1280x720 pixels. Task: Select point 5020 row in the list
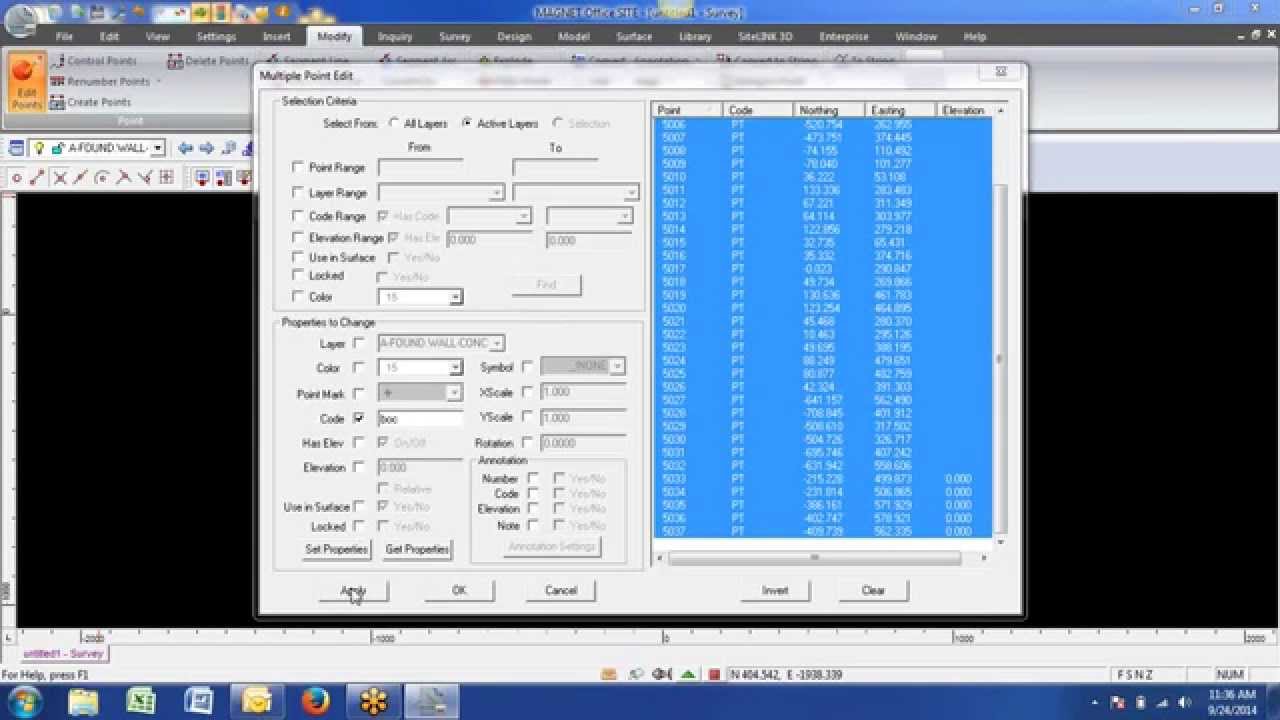coord(822,309)
